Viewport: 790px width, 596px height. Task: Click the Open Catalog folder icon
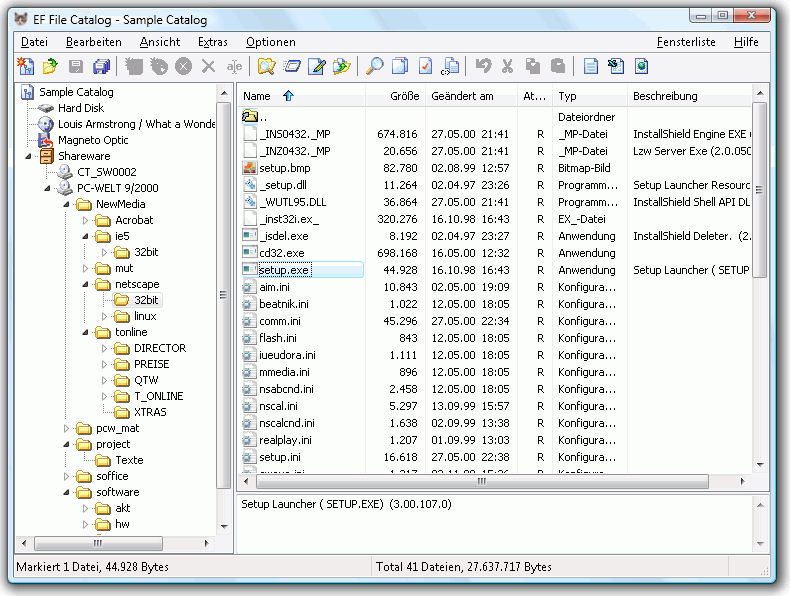click(49, 67)
